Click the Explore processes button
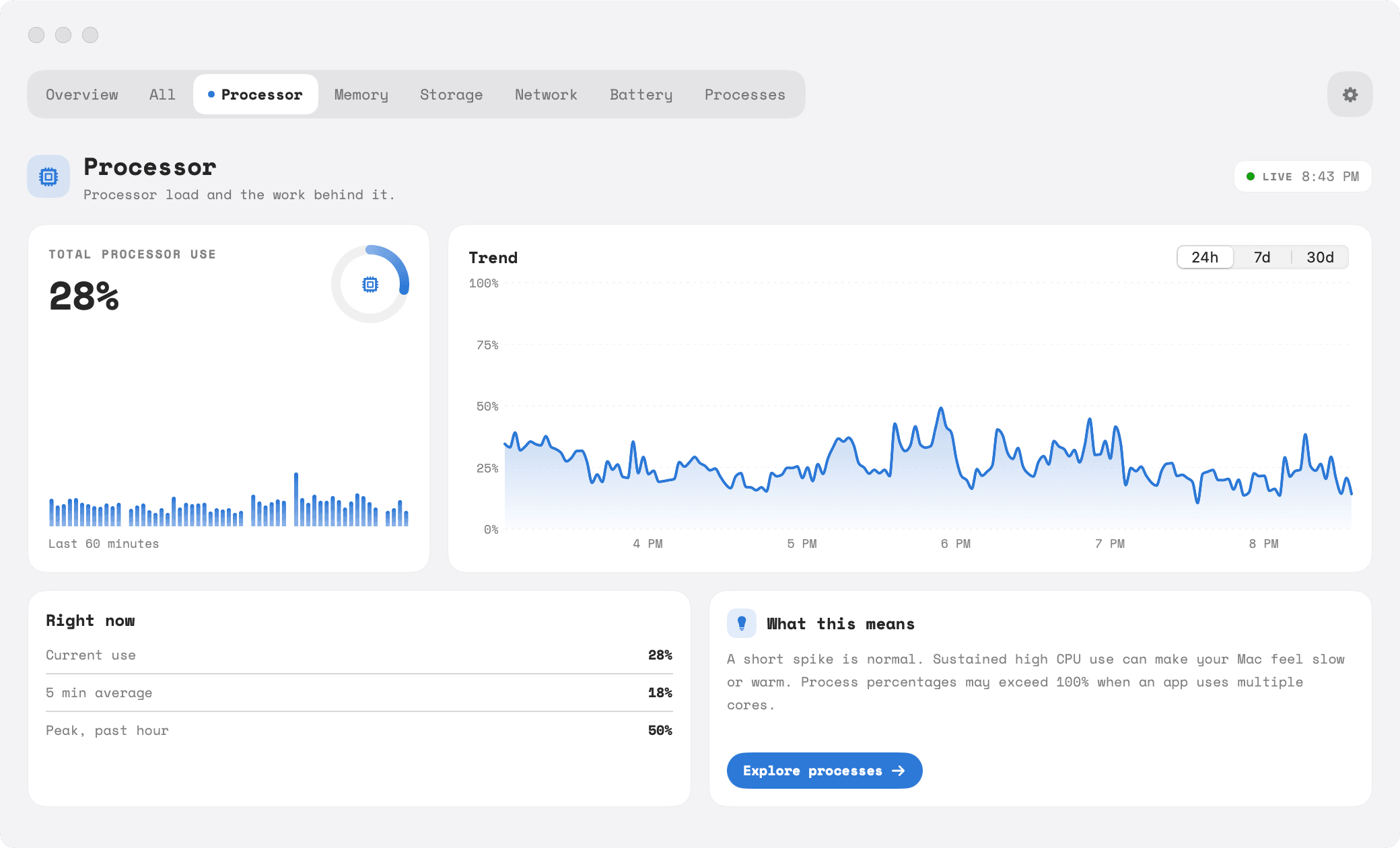1400x848 pixels. click(x=825, y=771)
